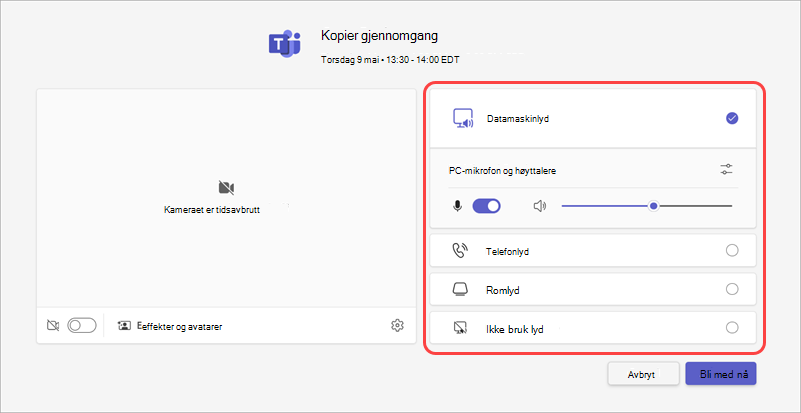This screenshot has height=413, width=801.
Task: Click the Kameraet er tidsavbrutt message
Action: pos(212,210)
